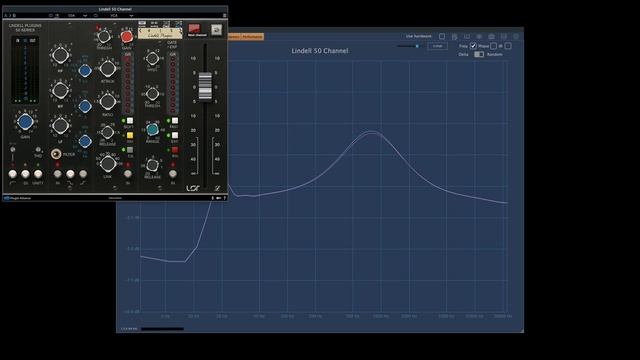The image size is (640, 360).
Task: Click the compressor RELEASE knob
Action: click(x=108, y=132)
